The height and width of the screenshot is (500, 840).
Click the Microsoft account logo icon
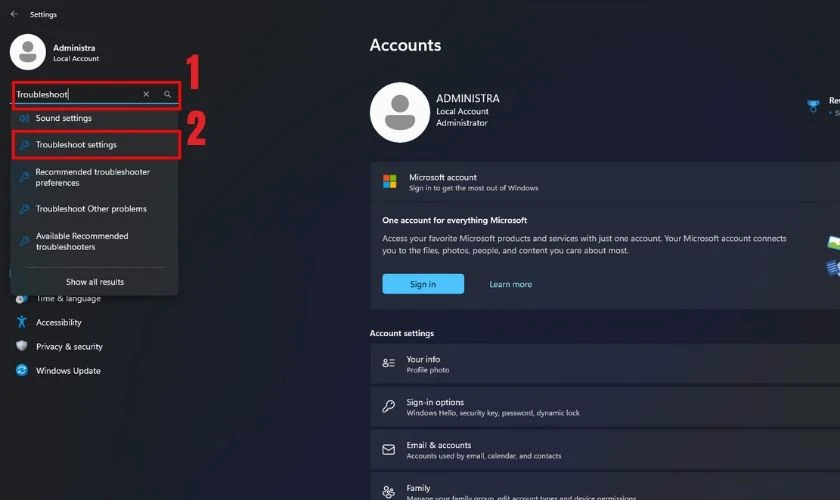coord(390,181)
